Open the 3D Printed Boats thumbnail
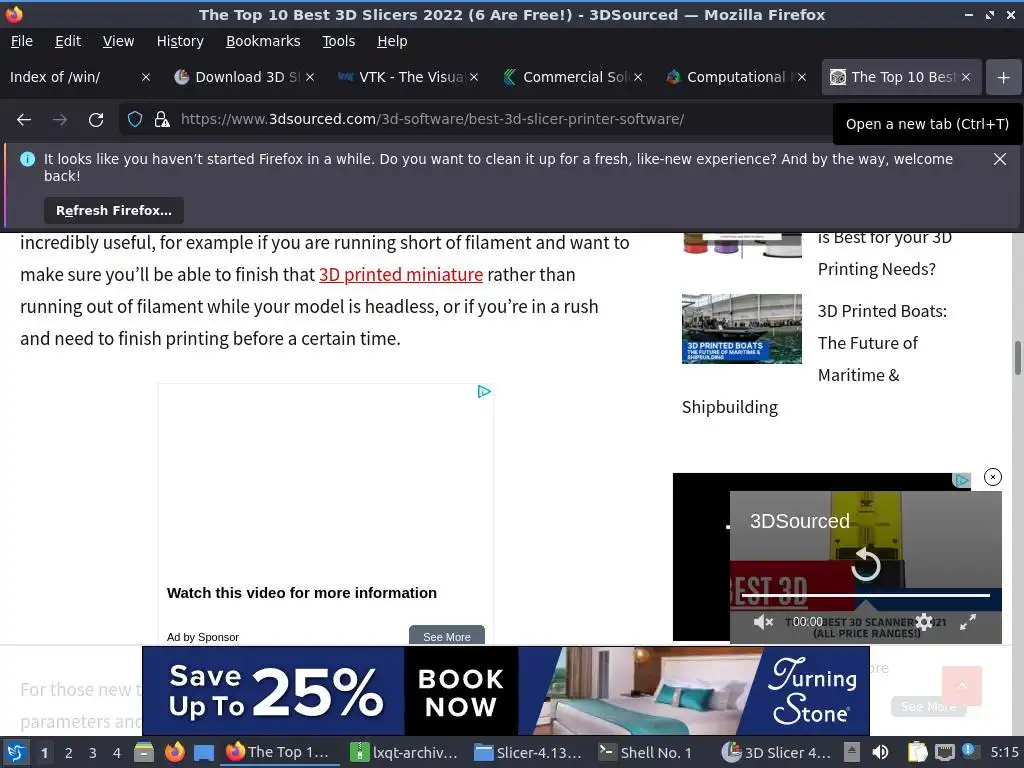Image resolution: width=1024 pixels, height=768 pixels. point(742,328)
